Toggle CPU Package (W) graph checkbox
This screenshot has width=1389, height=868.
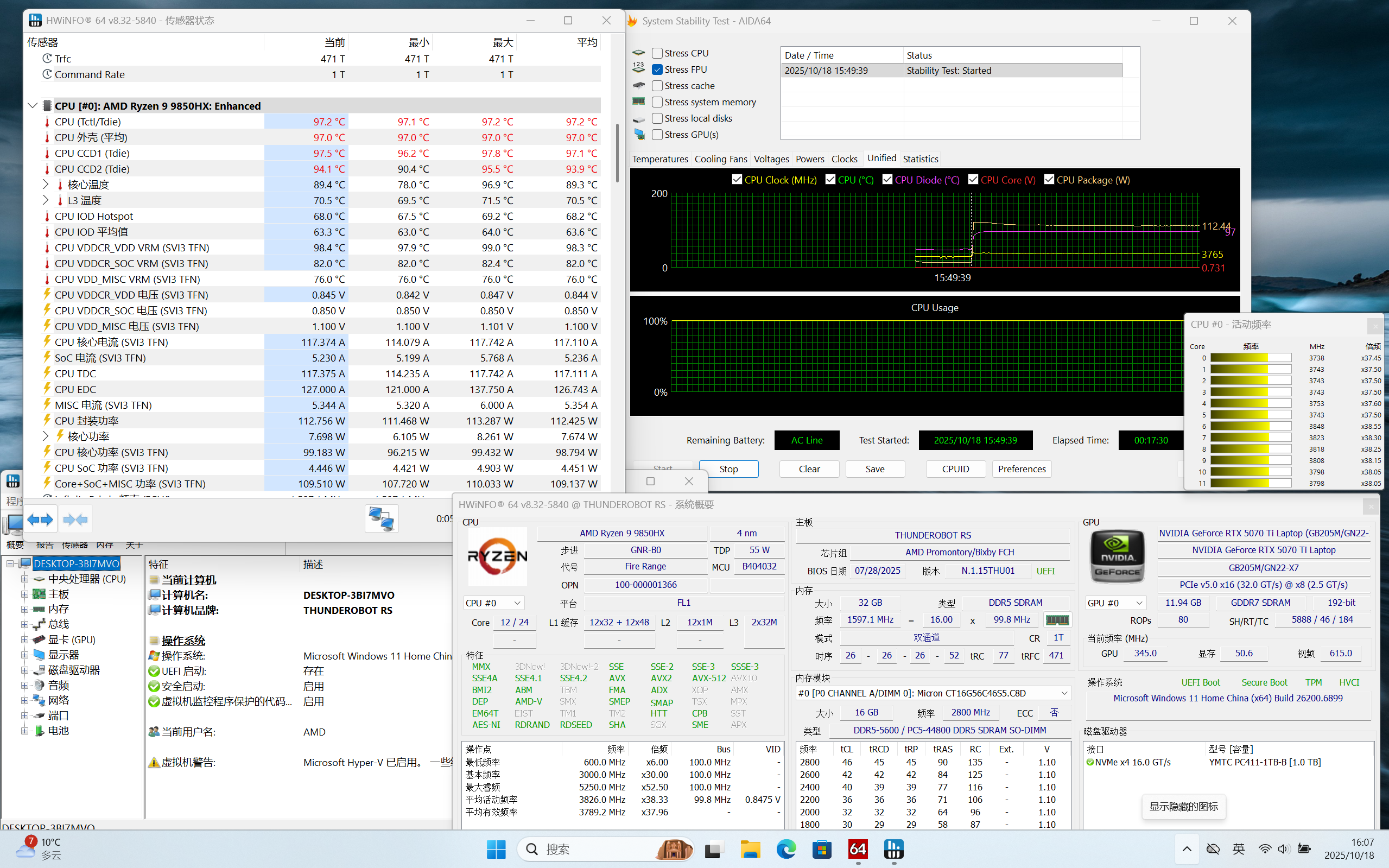coord(1049,180)
